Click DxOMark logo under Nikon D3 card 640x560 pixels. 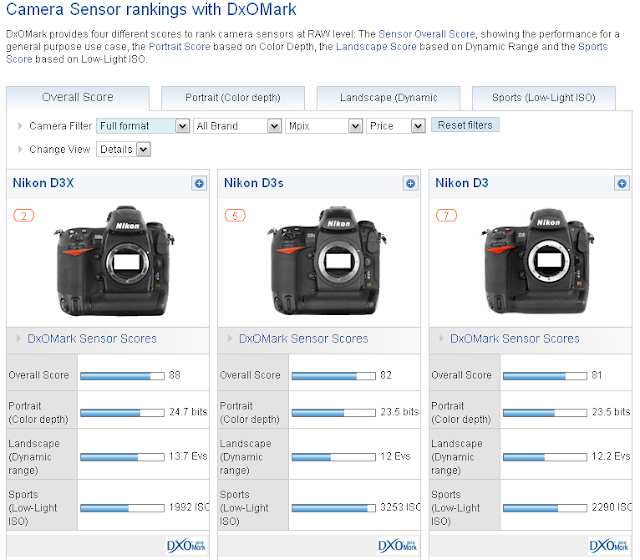(609, 545)
